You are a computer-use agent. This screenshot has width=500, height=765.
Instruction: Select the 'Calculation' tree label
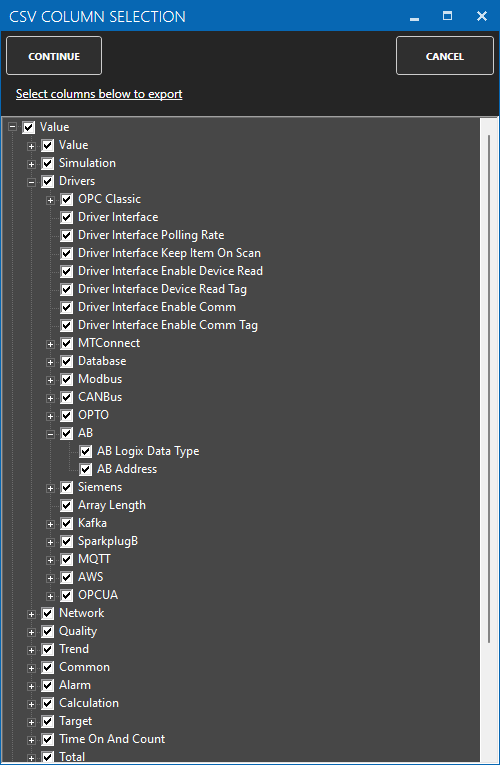[89, 703]
